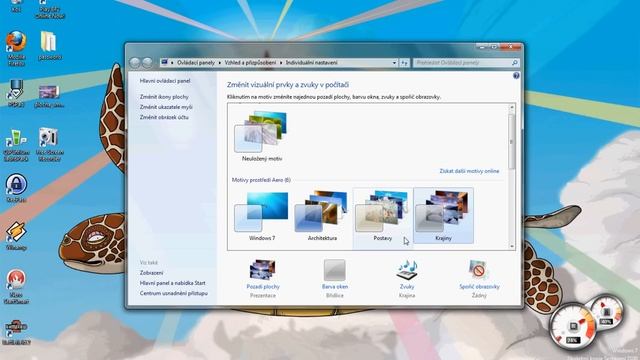Image resolution: width=640 pixels, height=360 pixels.
Task: Expand arrow before Ovládací panely breadcrumb
Action: [172, 63]
